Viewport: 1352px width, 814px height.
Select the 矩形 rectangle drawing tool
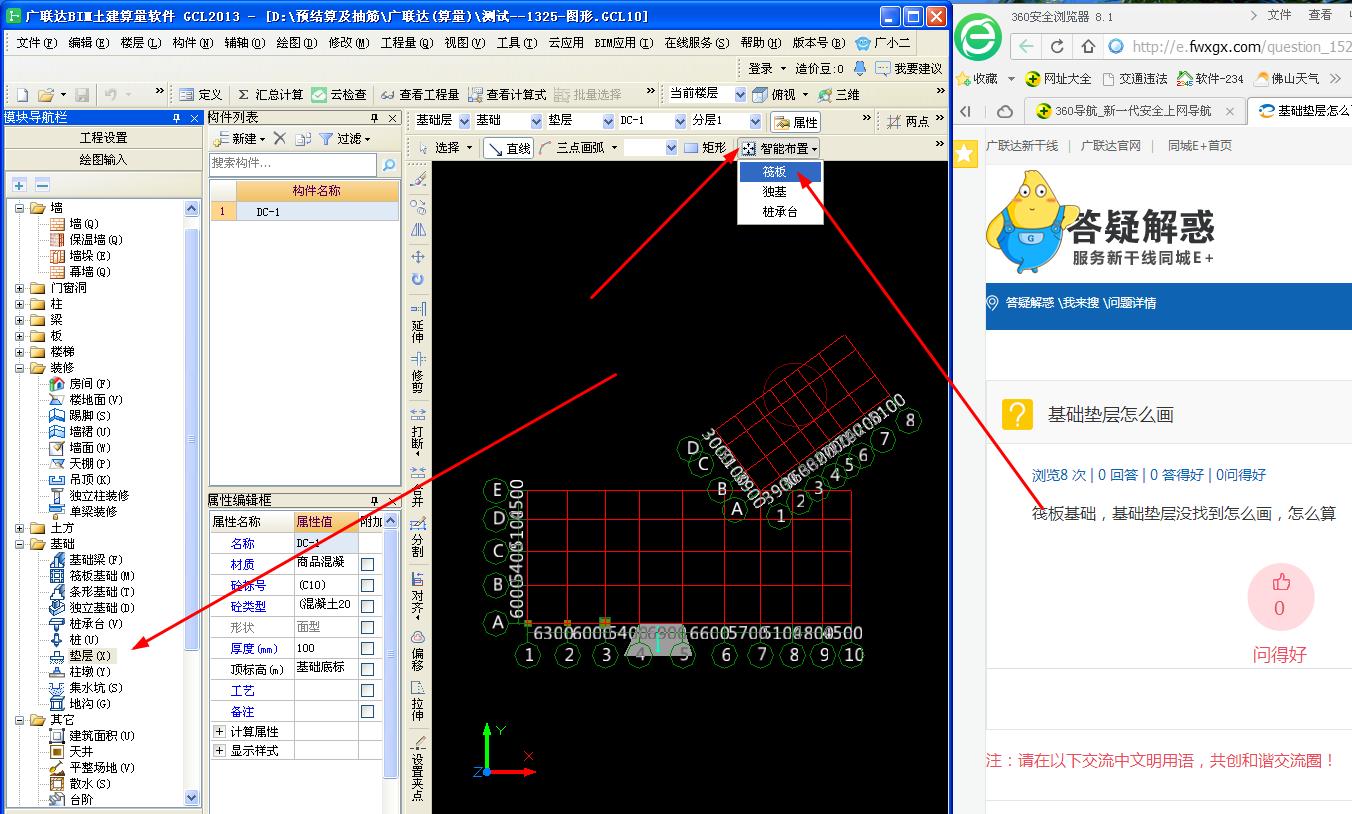(705, 148)
